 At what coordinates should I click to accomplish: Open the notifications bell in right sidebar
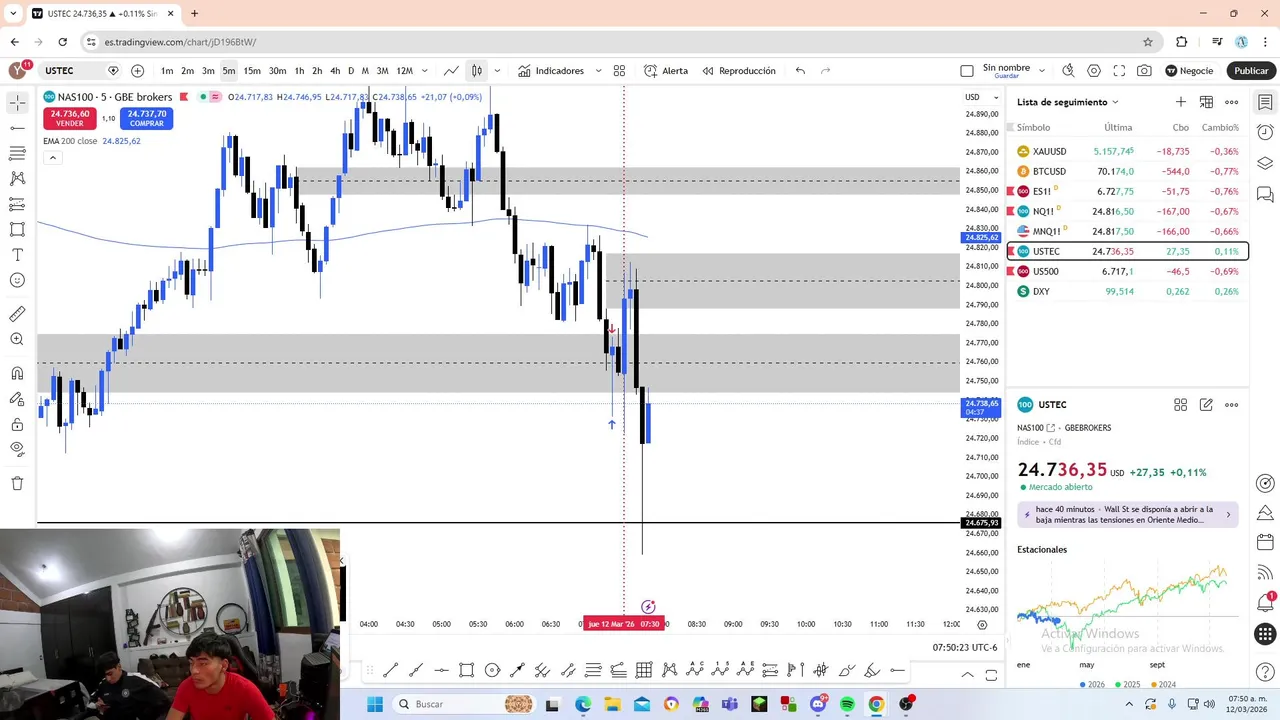(1265, 603)
